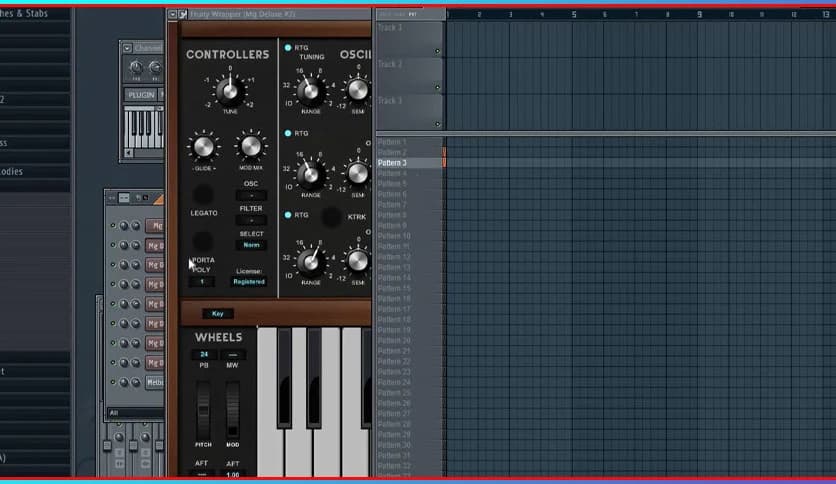This screenshot has width=836, height=484.
Task: Click the PB range value 24
Action: 204,354
